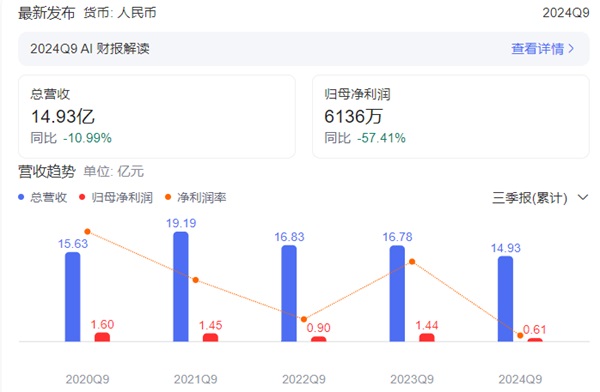The height and width of the screenshot is (392, 600).
Task: Click the blue 总营收 legend dot
Action: click(21, 197)
